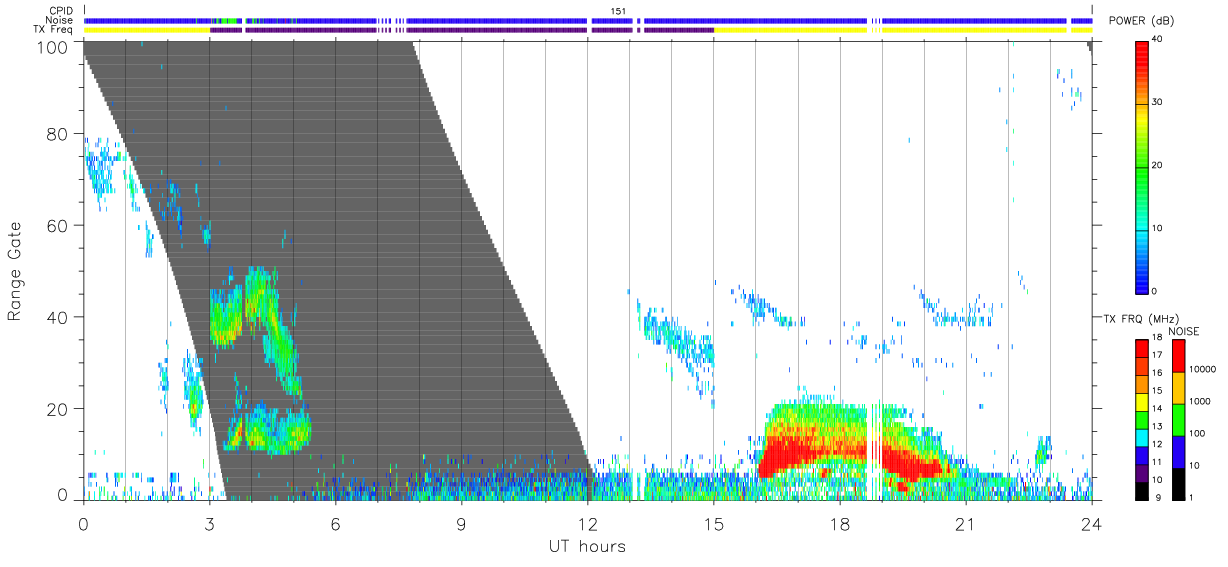Click the 9 tick on UT hours axis
The height and width of the screenshot is (567, 1228).
[x=461, y=524]
